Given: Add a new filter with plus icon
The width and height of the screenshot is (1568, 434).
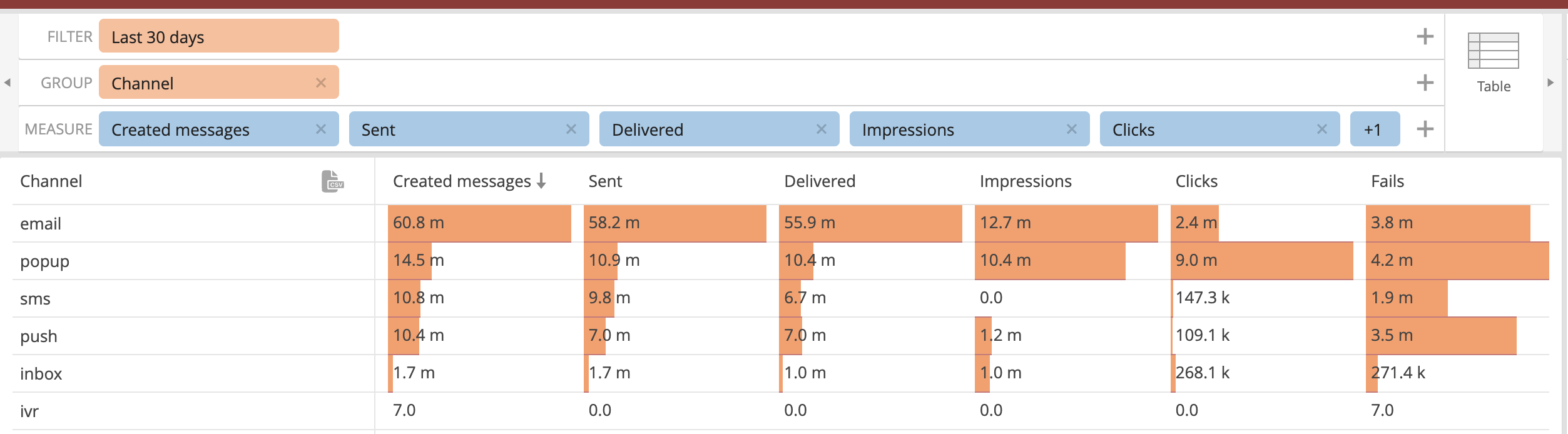Looking at the screenshot, I should (x=1425, y=36).
